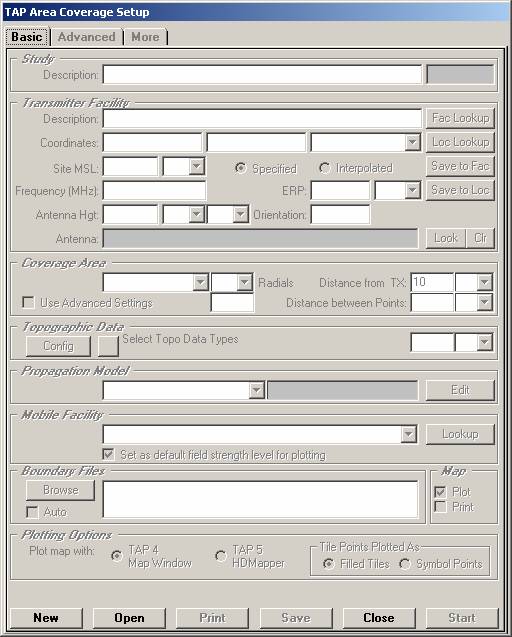Enable the Map Print checkbox
Viewport: 512px width, 637px height.
440,507
